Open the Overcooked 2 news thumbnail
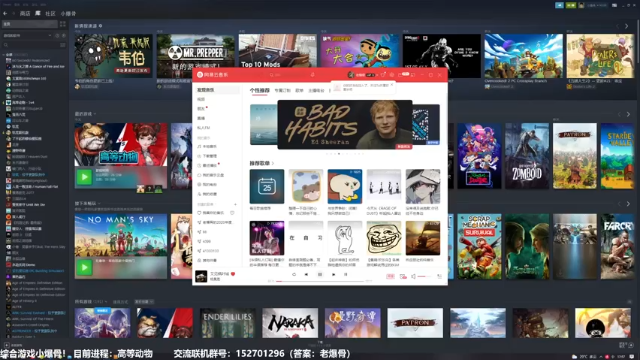 (x=523, y=56)
